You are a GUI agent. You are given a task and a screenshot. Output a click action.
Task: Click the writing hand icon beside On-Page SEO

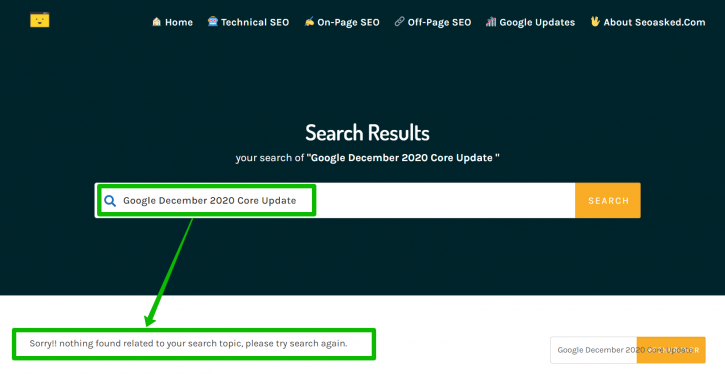[309, 21]
